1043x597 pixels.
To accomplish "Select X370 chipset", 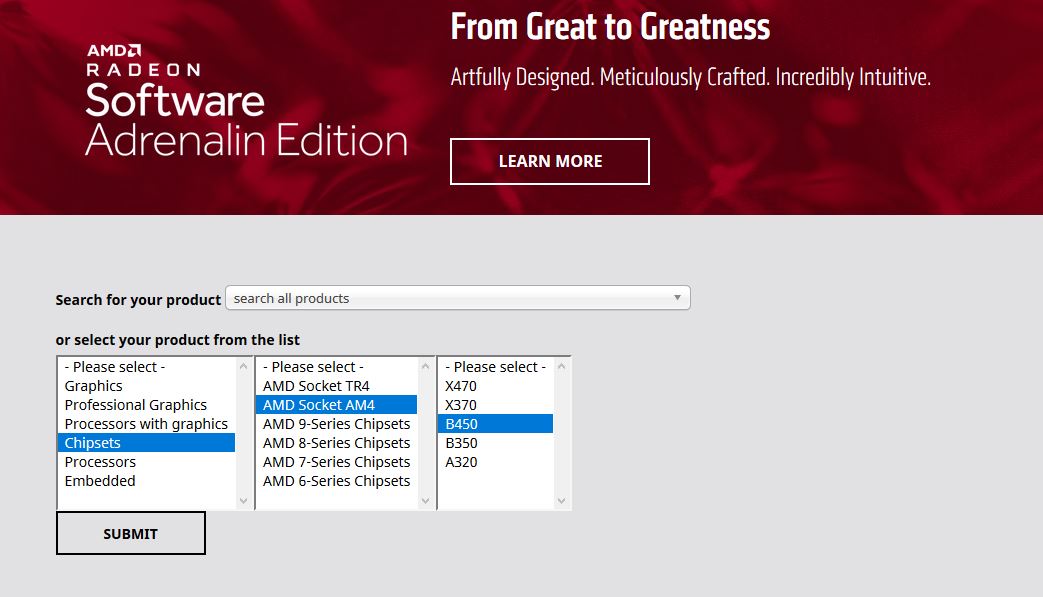I will point(496,405).
